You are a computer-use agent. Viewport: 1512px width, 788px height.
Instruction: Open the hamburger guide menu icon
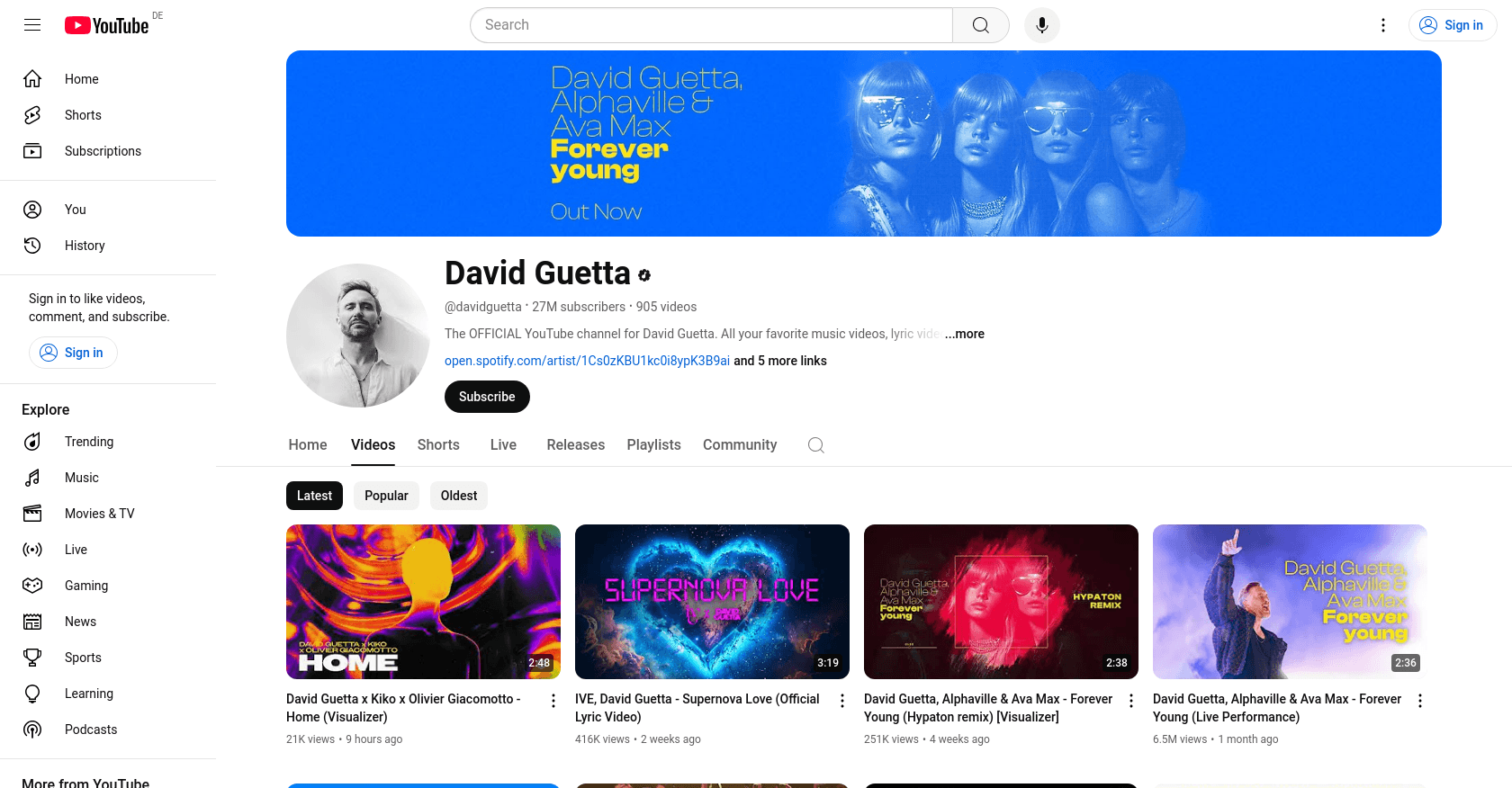[x=32, y=25]
